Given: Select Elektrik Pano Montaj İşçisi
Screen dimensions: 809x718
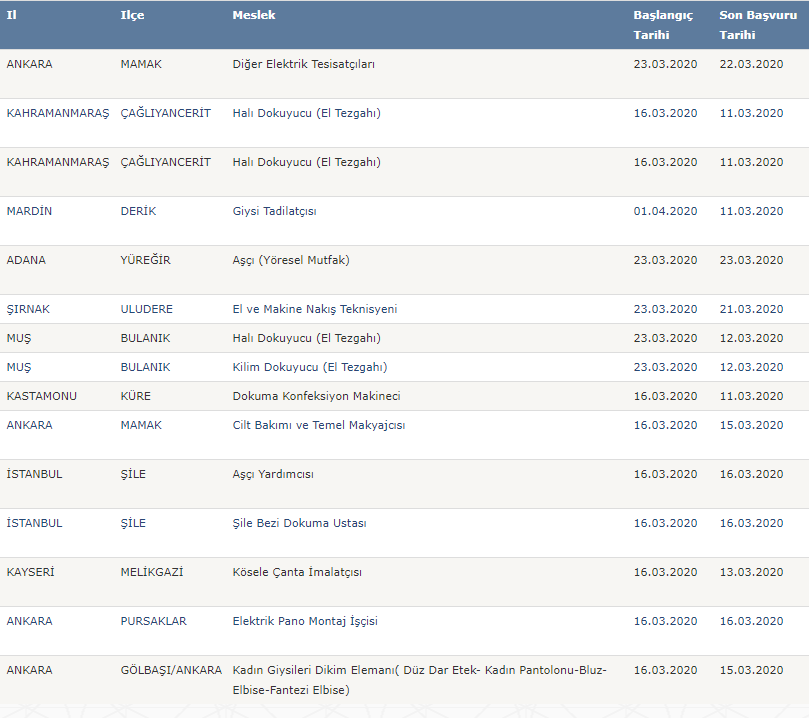Looking at the screenshot, I should (x=305, y=621).
